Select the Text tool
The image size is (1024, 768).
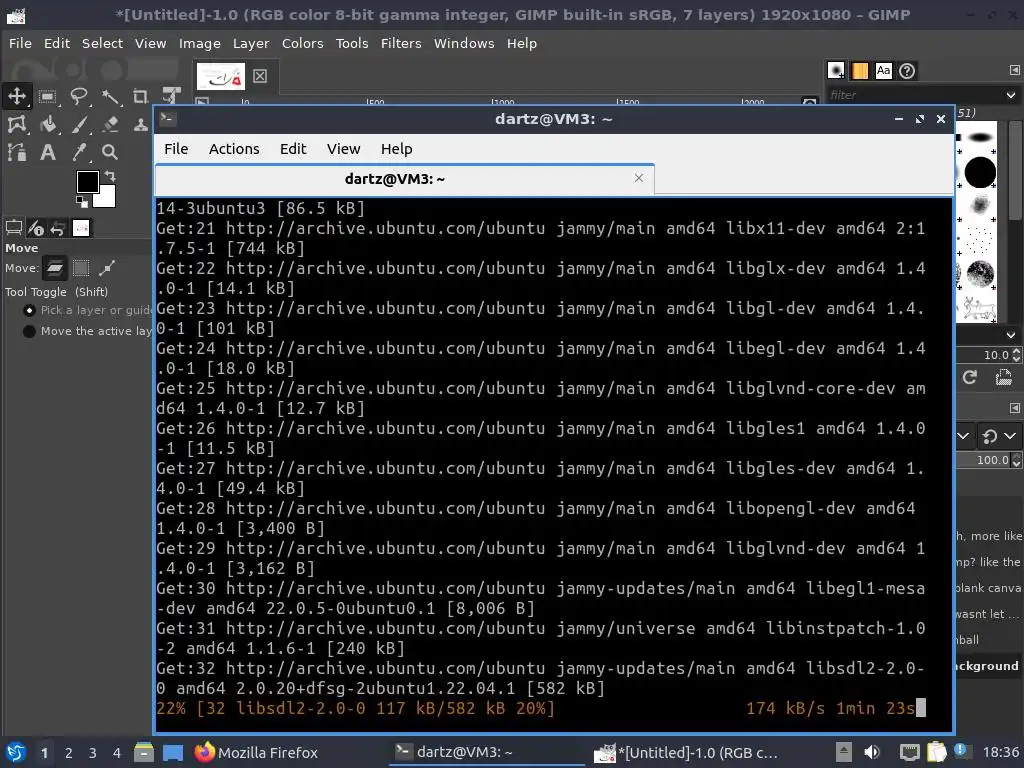47,152
